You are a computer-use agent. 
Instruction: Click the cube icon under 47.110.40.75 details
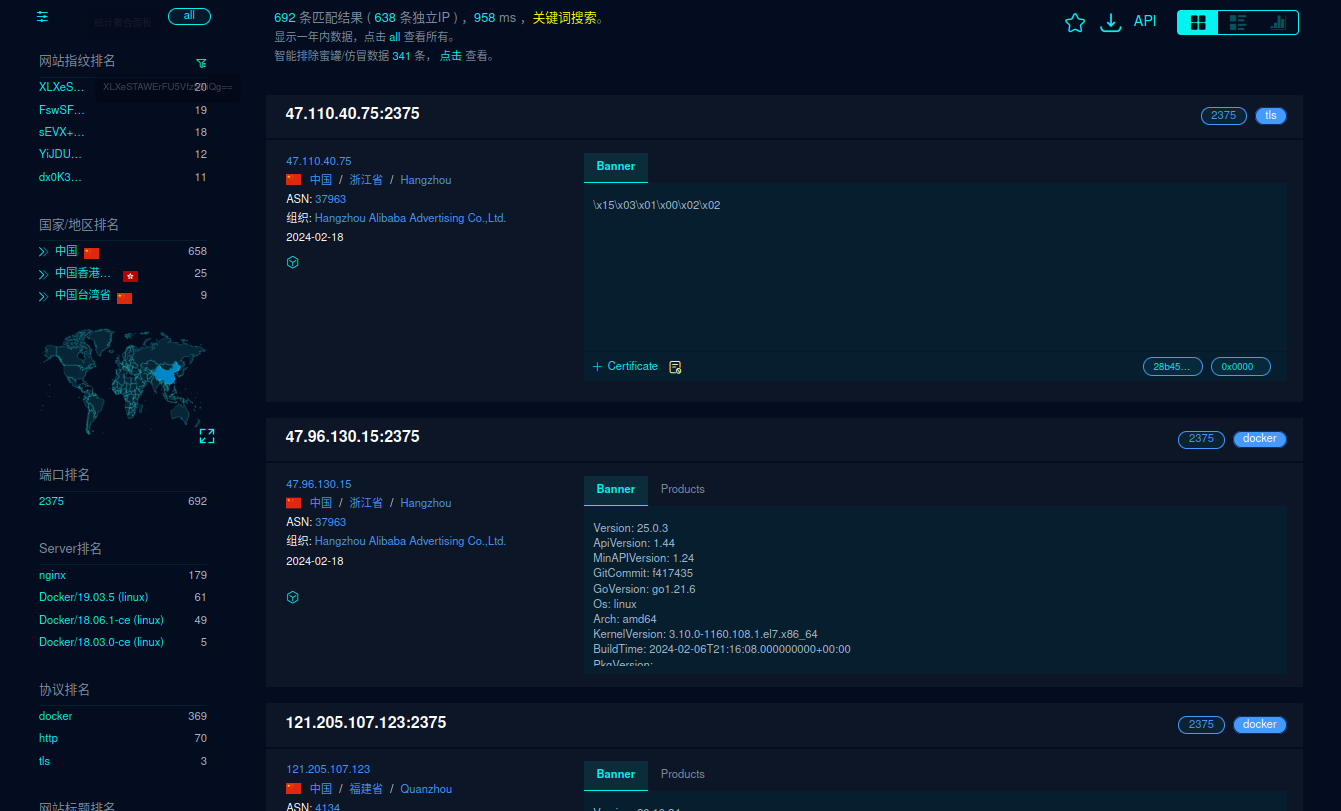[293, 262]
